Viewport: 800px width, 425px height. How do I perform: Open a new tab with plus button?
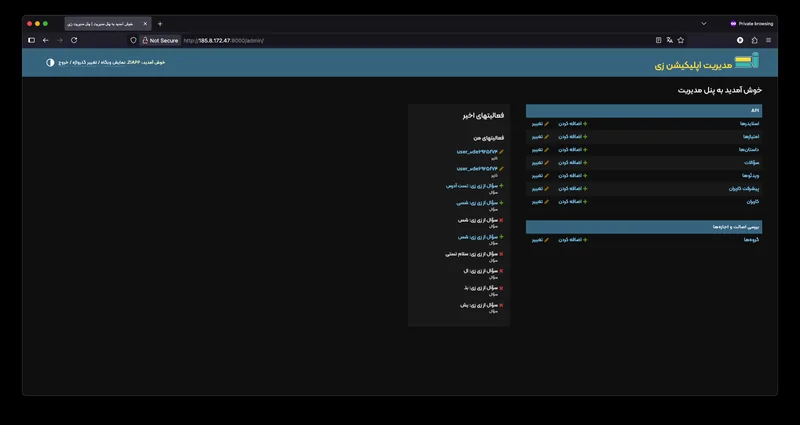pyautogui.click(x=160, y=24)
